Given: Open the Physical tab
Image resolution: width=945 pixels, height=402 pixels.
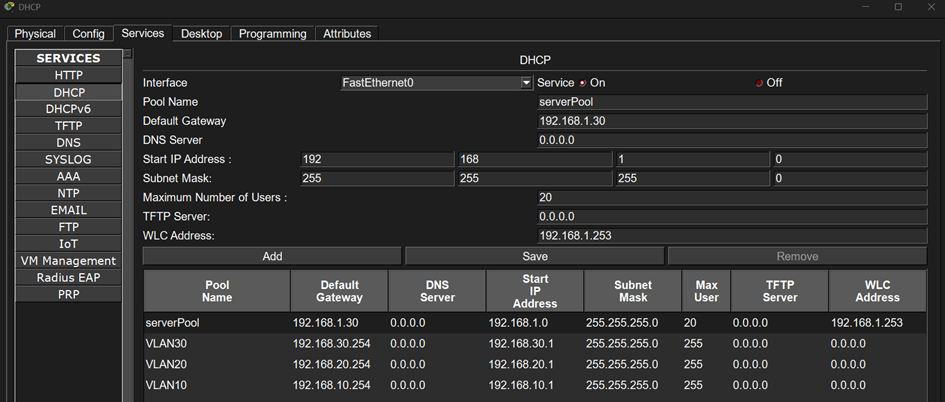Looking at the screenshot, I should [x=35, y=34].
